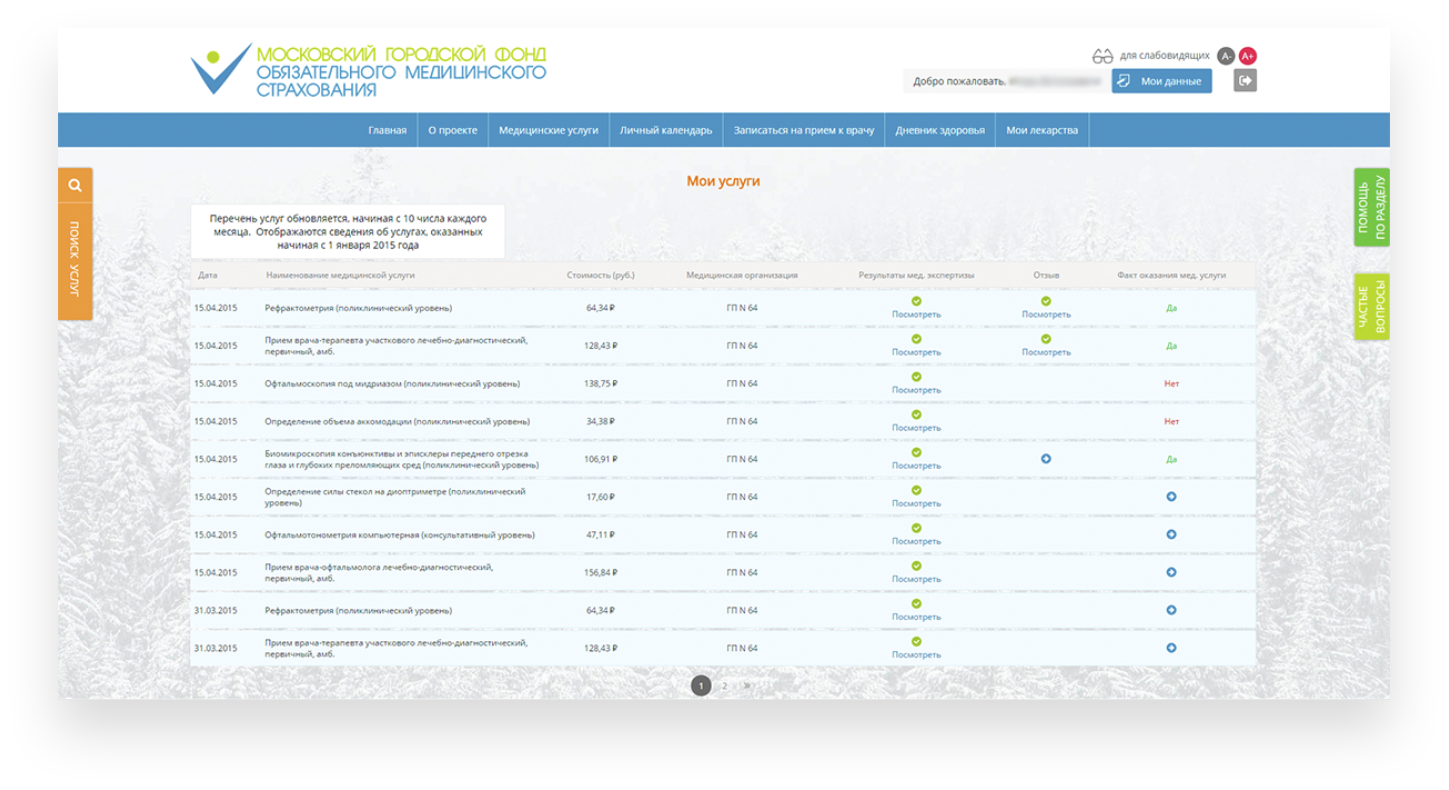The width and height of the screenshot is (1449, 790).
Task: Click Московский городской фонд logo
Action: pos(368,70)
